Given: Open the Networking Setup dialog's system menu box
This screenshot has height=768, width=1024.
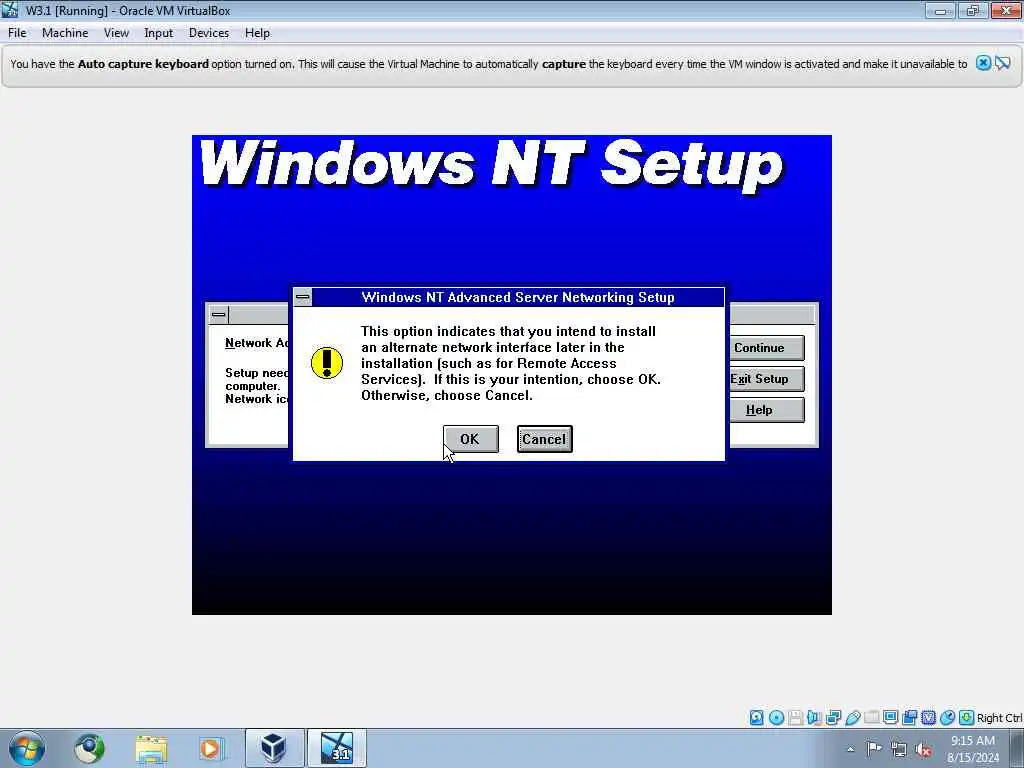Looking at the screenshot, I should 302,297.
